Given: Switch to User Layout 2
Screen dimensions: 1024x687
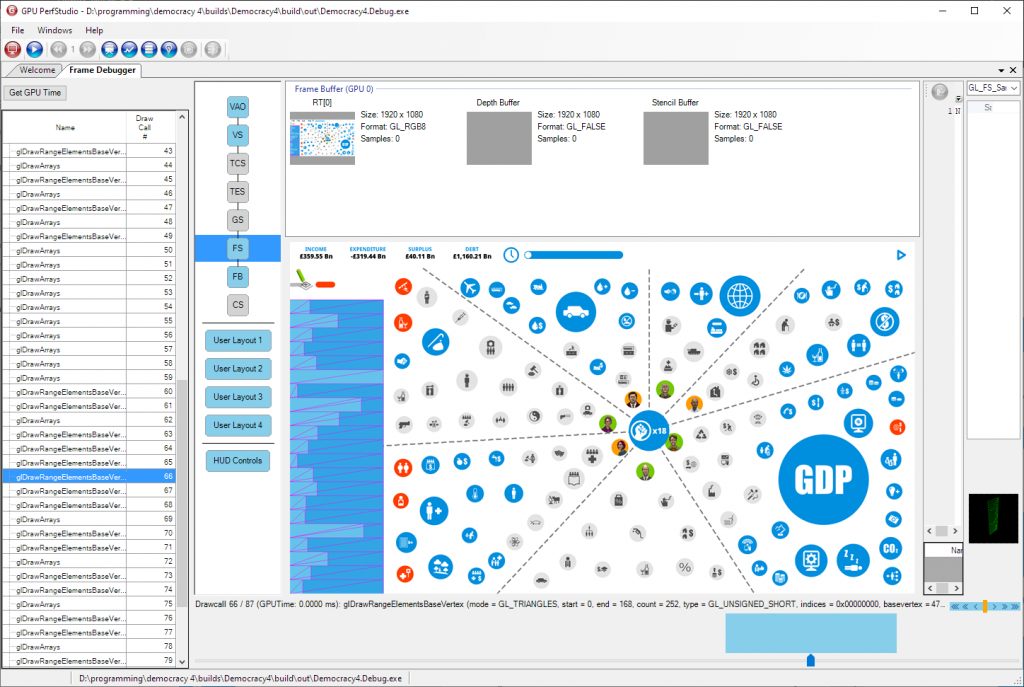Looking at the screenshot, I should 238,368.
